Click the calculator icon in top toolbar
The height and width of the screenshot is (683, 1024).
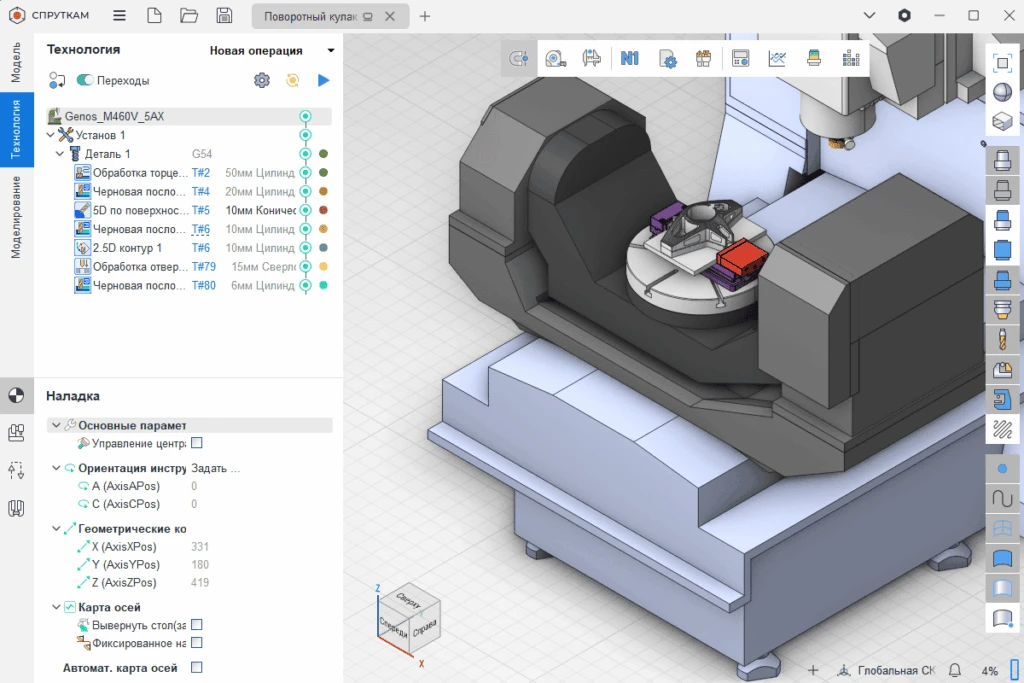pos(741,59)
